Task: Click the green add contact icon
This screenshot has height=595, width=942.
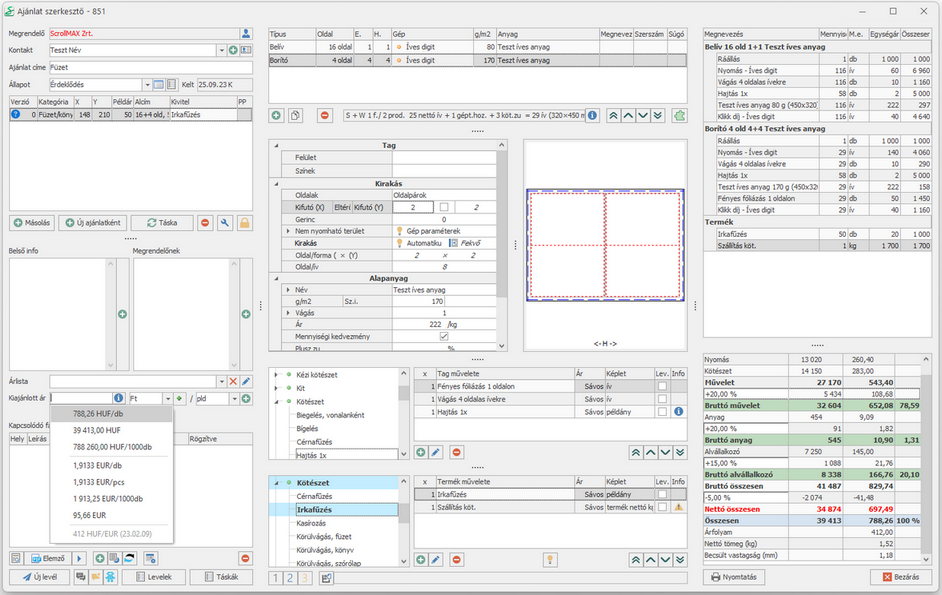Action: [x=233, y=50]
